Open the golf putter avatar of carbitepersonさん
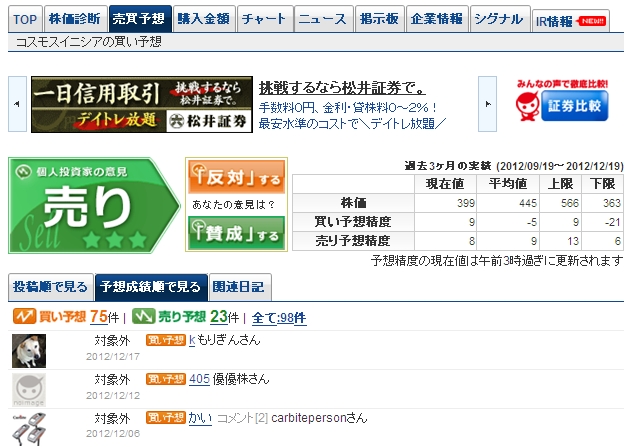 tap(29, 429)
